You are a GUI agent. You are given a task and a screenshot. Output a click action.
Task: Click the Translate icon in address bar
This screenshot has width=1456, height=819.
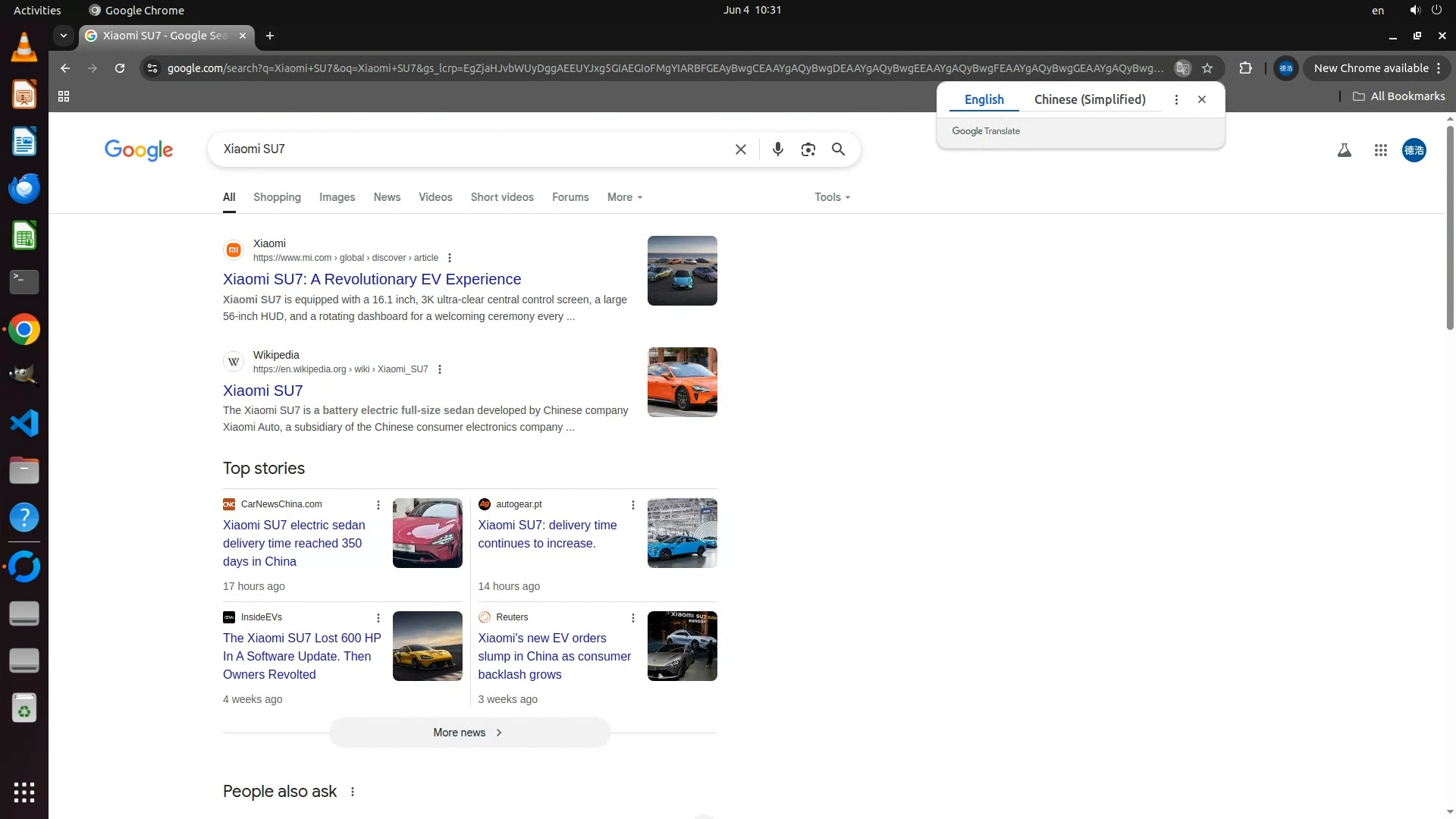1182,68
